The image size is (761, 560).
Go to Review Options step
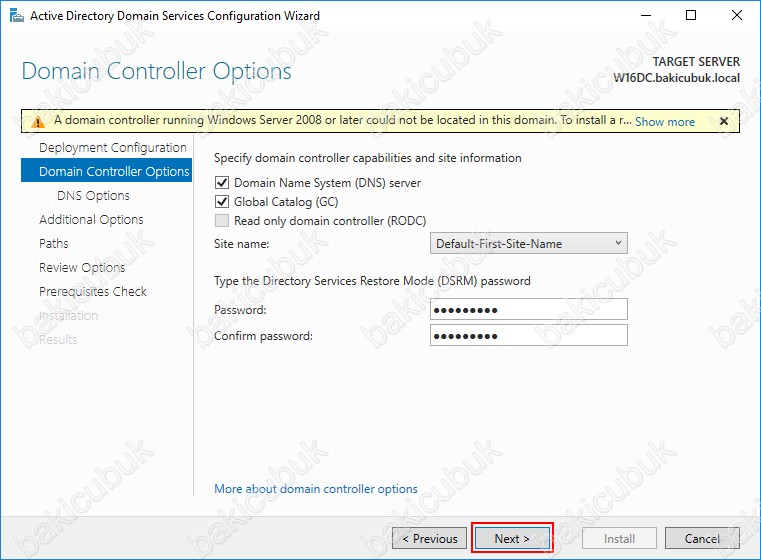(x=82, y=267)
